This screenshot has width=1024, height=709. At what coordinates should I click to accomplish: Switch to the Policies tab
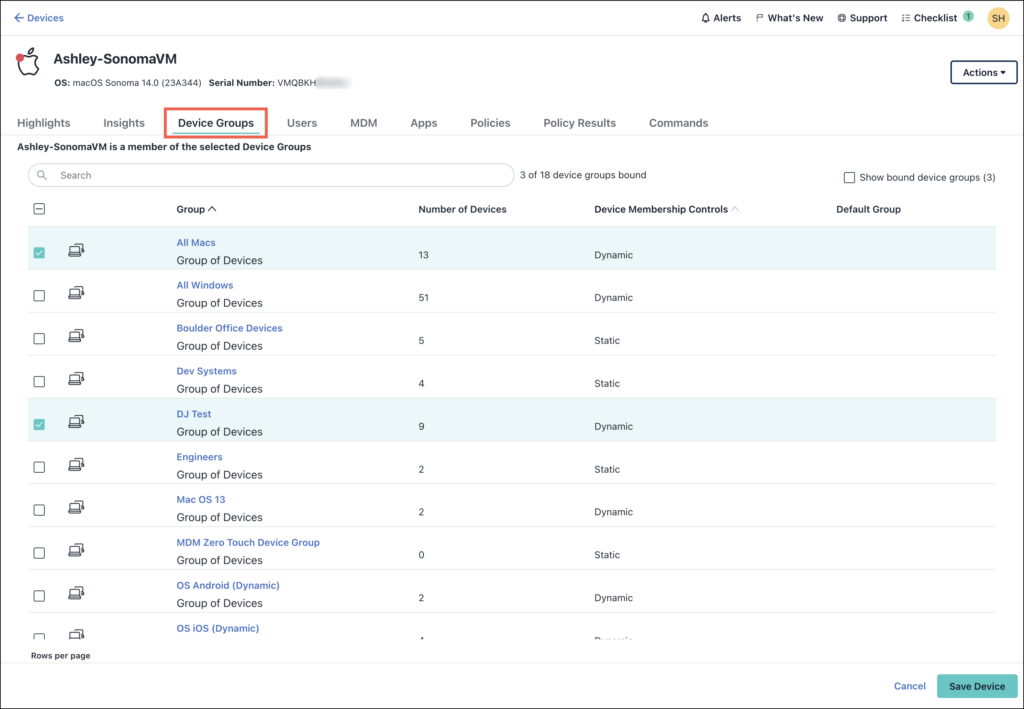point(490,123)
